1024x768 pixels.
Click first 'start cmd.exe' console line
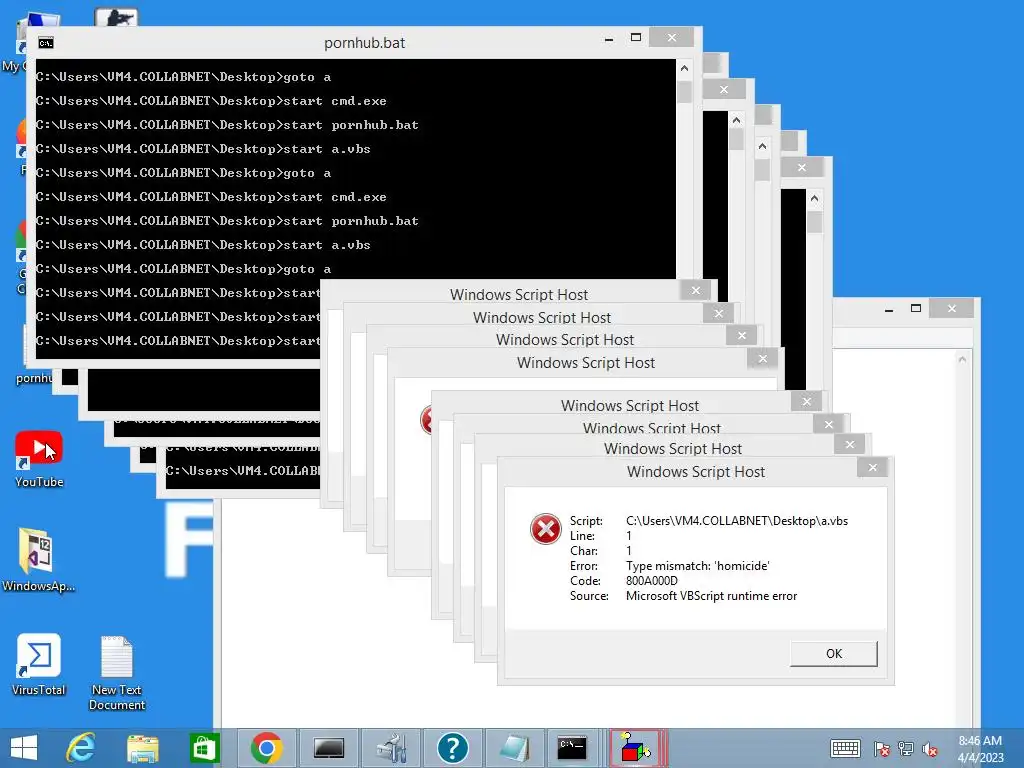click(211, 101)
